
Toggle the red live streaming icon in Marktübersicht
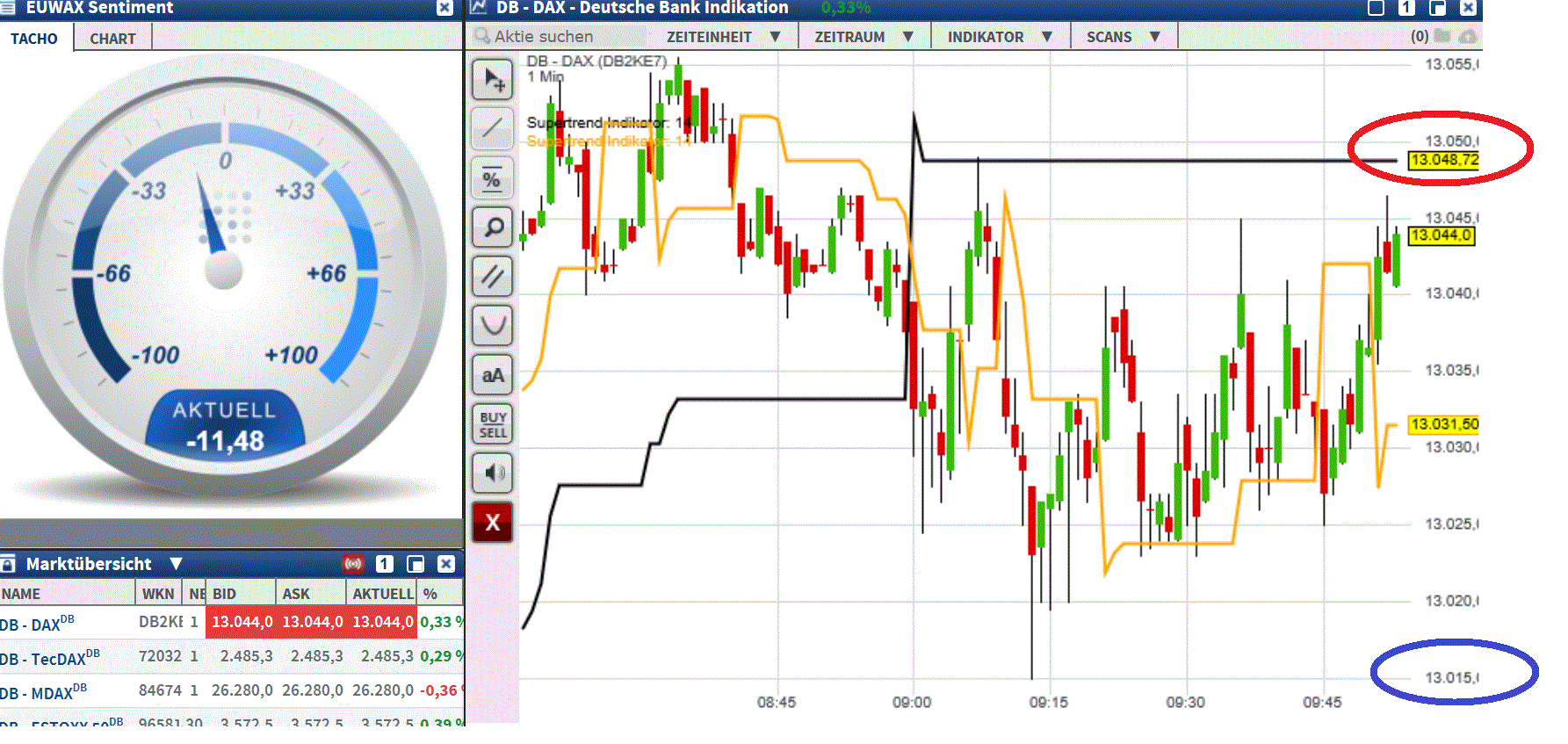353,564
